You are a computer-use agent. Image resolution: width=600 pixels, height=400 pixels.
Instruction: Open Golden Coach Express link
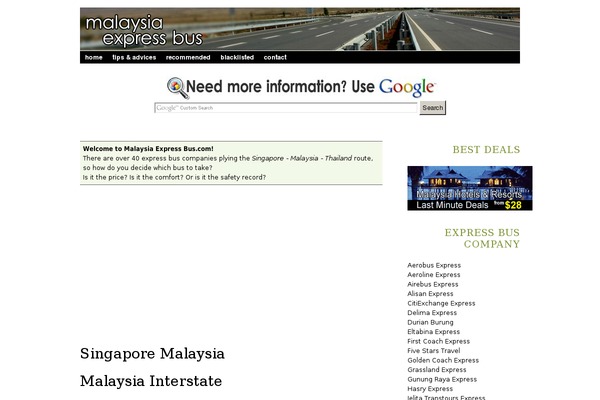pos(443,360)
